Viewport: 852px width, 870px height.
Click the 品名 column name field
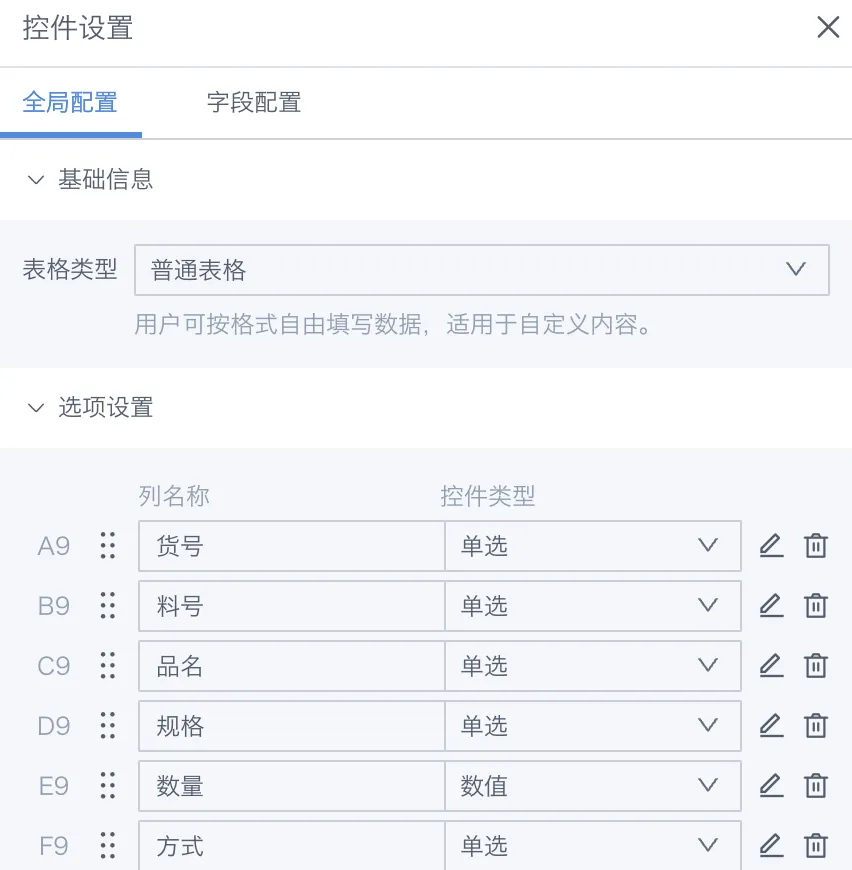[292, 666]
